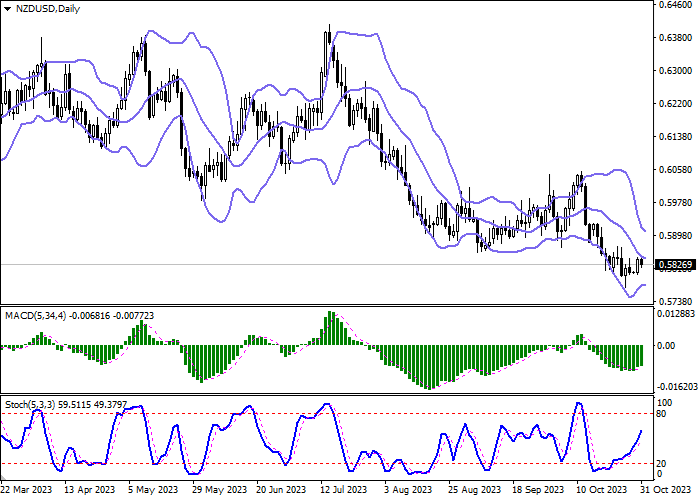This screenshot has height=500, width=698.
Task: Click the Stochastic 80 level label
Action: 662,414
